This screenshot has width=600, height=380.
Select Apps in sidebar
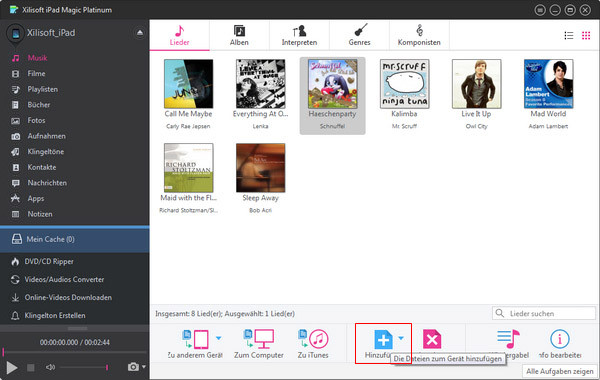coord(36,199)
